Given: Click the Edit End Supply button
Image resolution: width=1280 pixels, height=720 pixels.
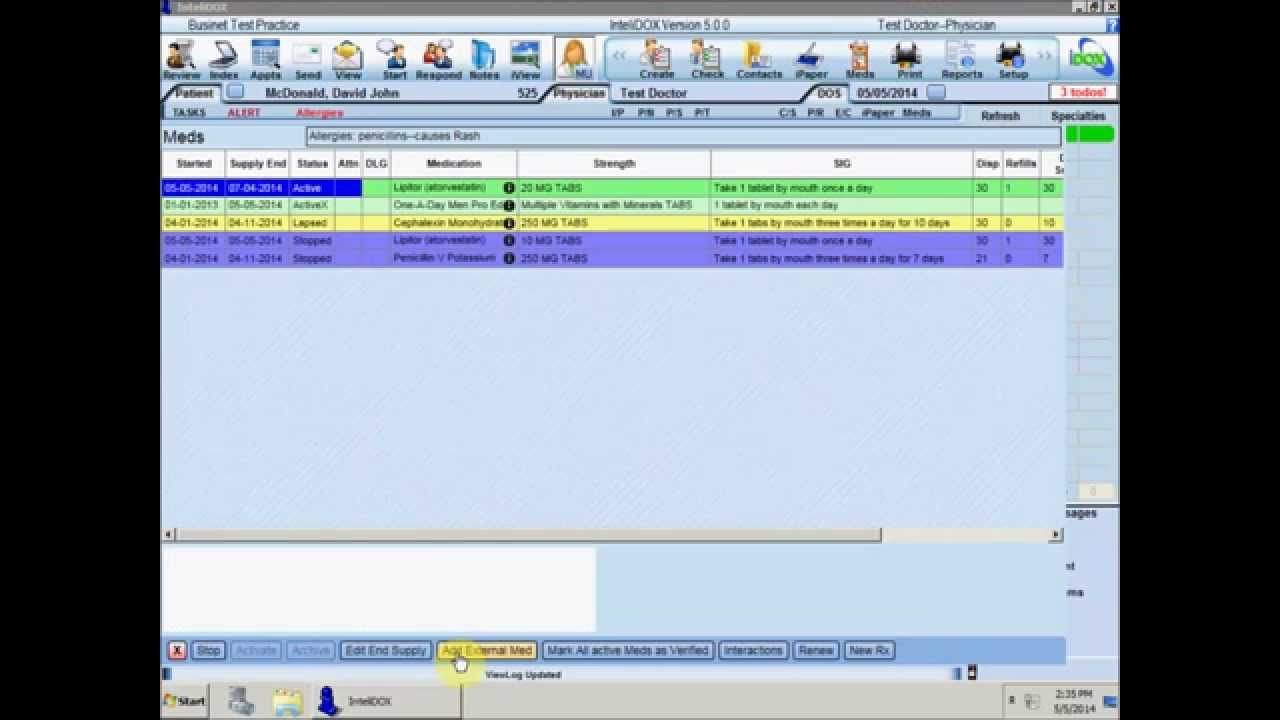Looking at the screenshot, I should pyautogui.click(x=385, y=650).
